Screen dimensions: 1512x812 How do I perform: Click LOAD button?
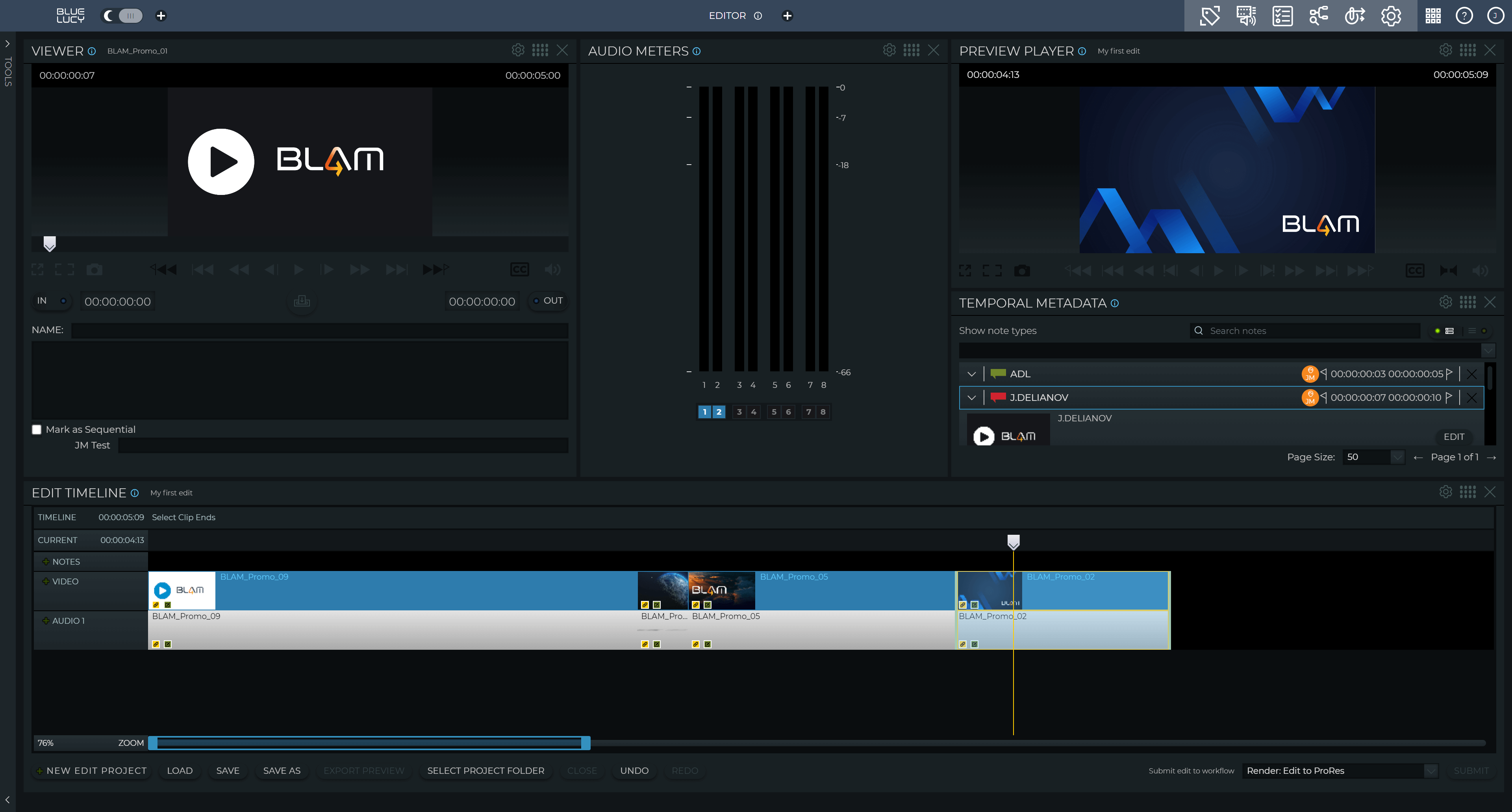pos(180,771)
